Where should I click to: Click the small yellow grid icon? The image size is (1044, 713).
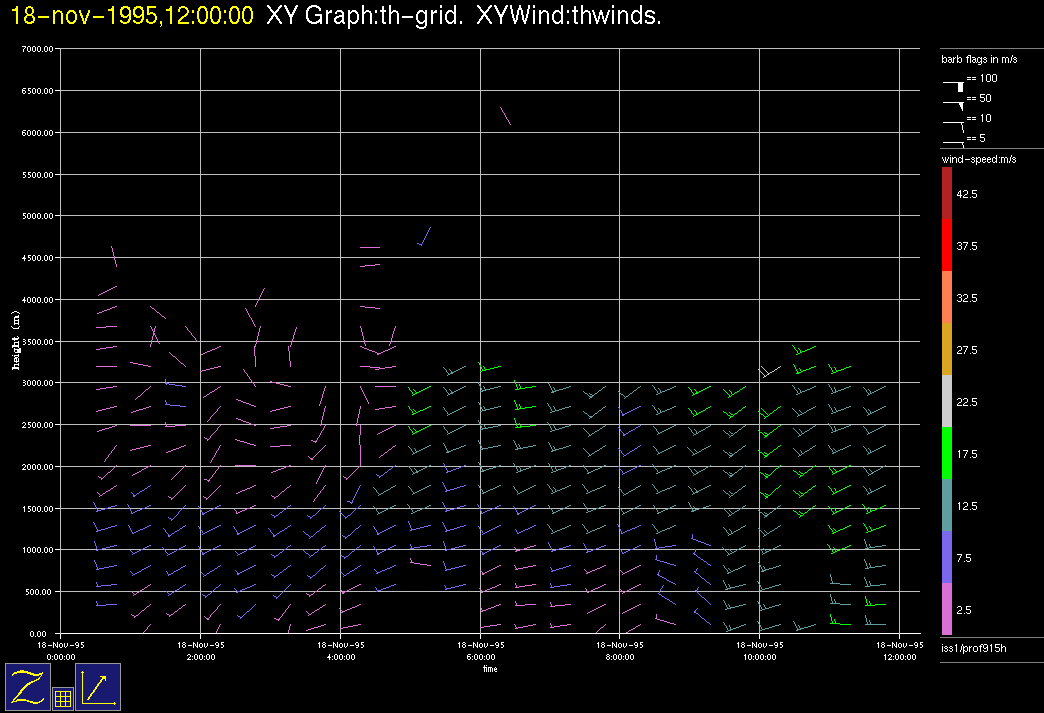[62, 699]
